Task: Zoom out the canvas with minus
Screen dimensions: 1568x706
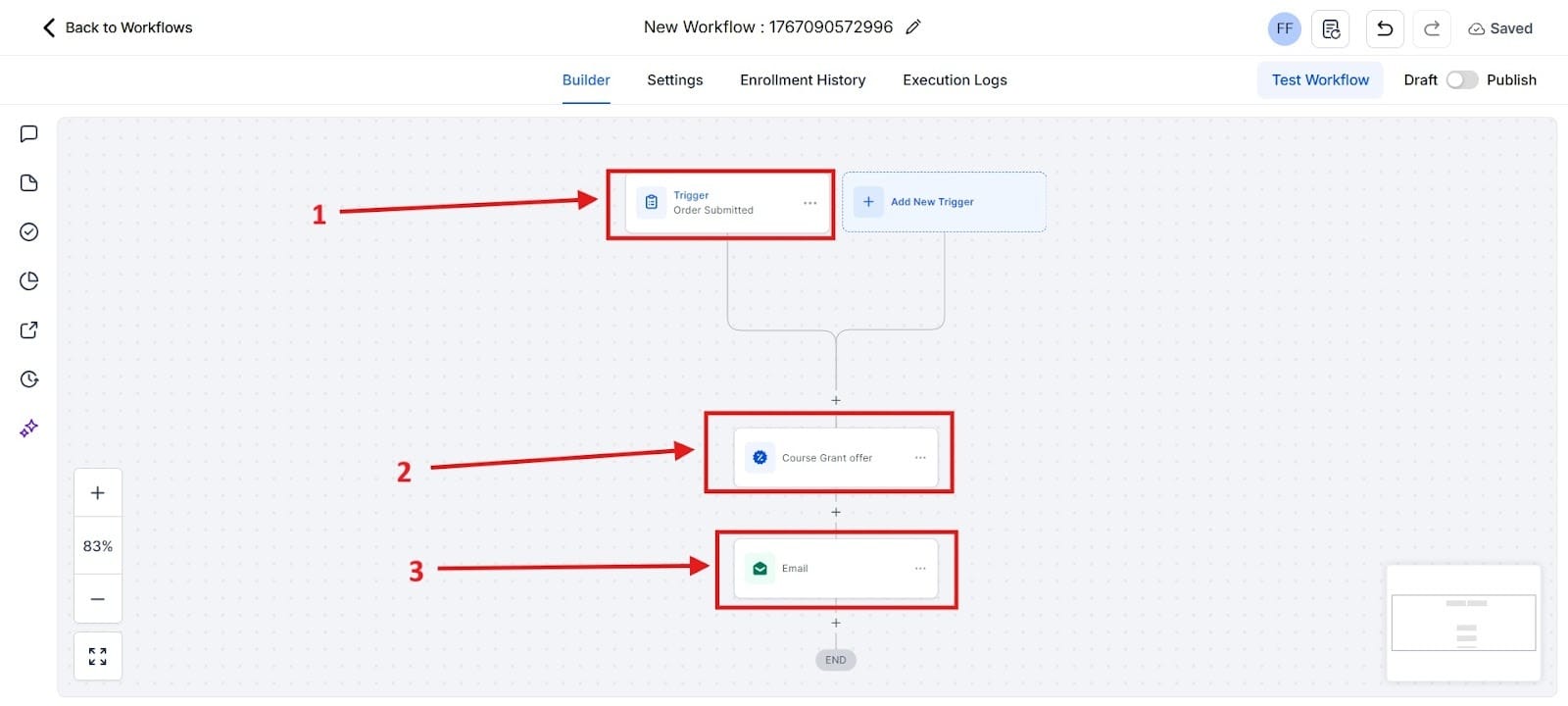Action: click(98, 599)
